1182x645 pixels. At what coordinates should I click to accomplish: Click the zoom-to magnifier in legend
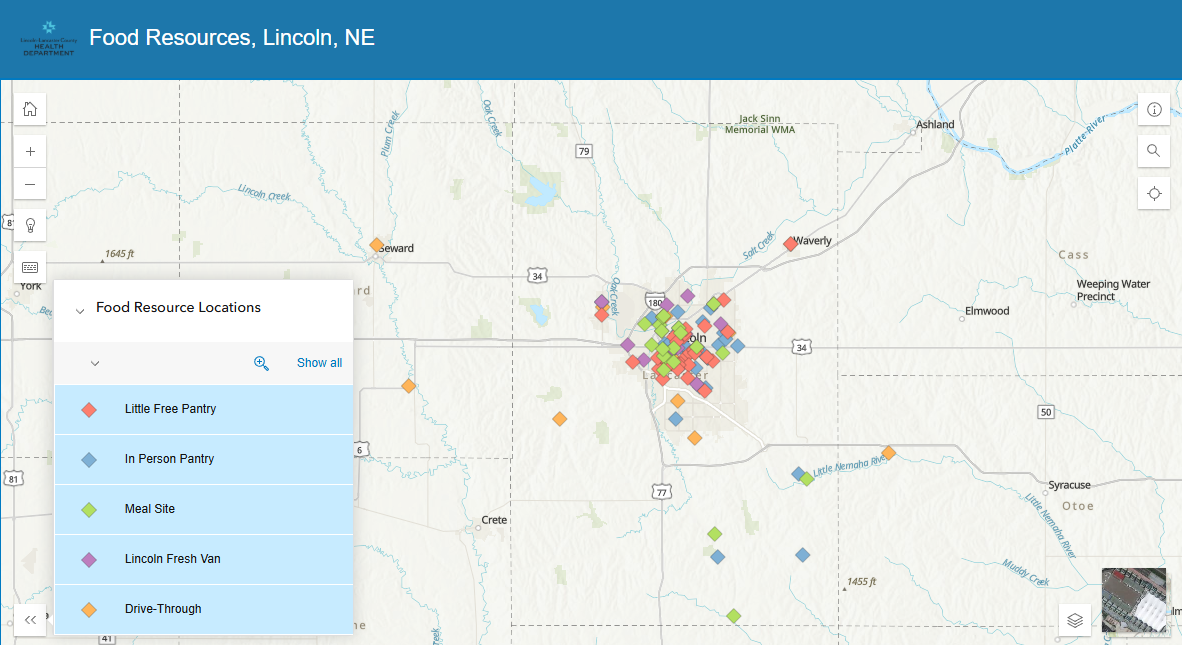click(x=262, y=363)
